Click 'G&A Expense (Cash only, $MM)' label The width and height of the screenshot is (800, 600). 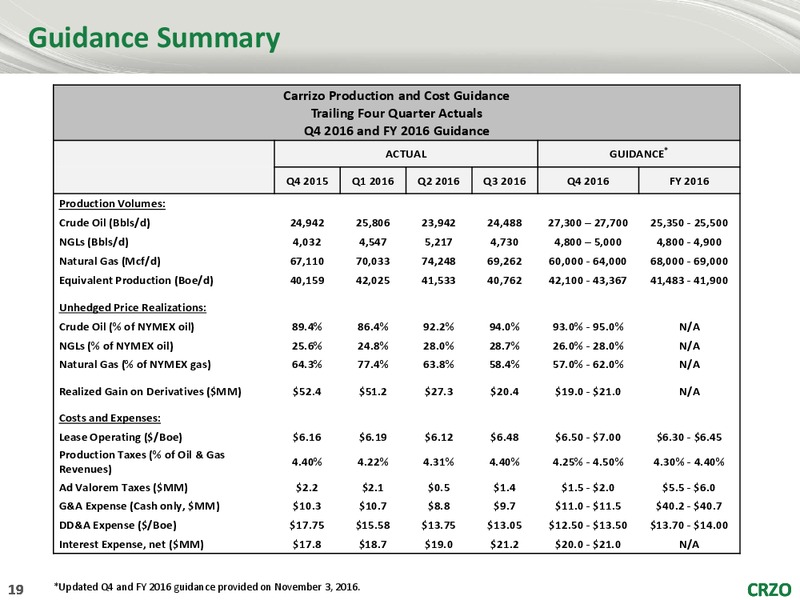click(139, 506)
